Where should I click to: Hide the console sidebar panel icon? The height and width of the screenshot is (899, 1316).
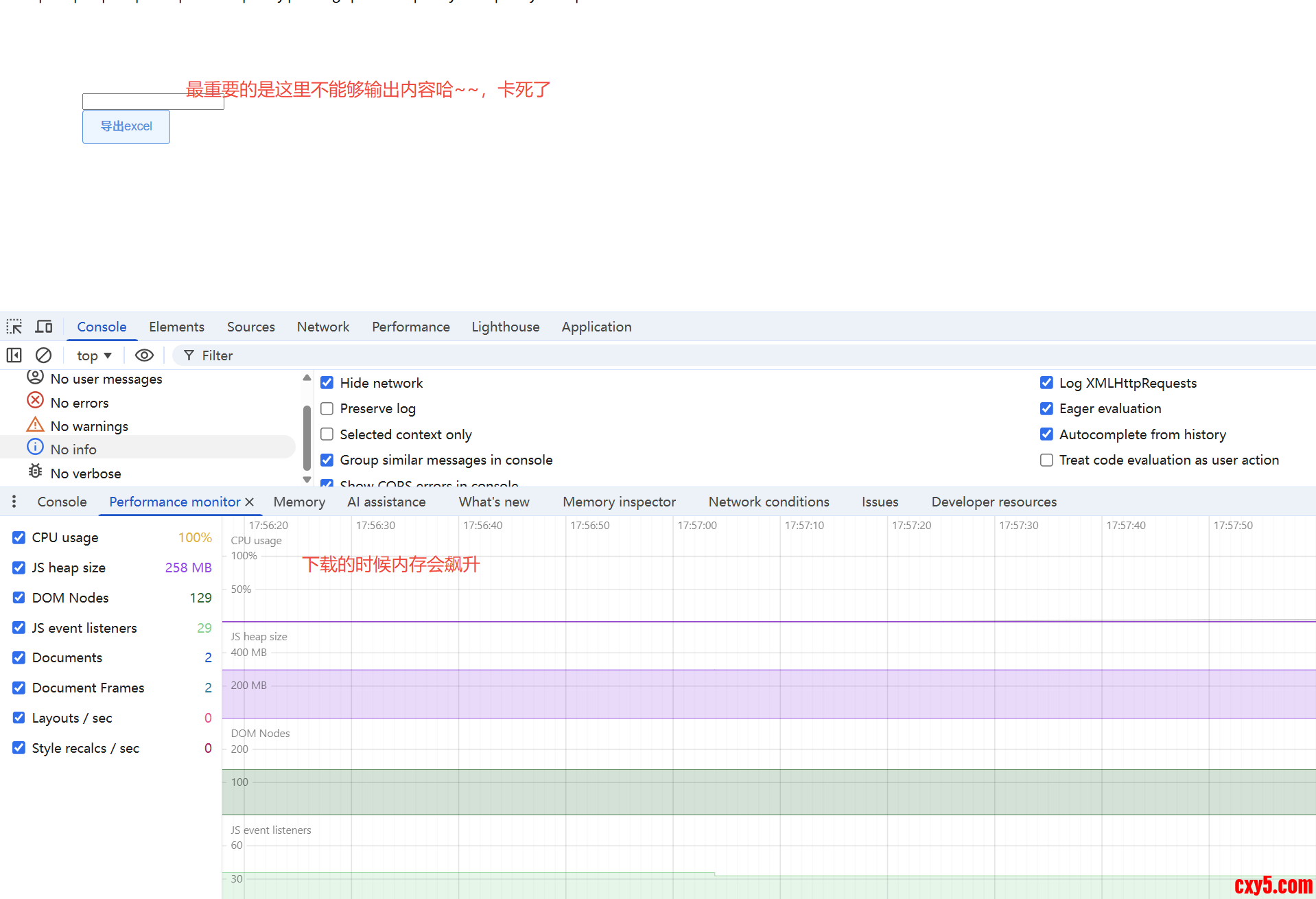pos(14,355)
